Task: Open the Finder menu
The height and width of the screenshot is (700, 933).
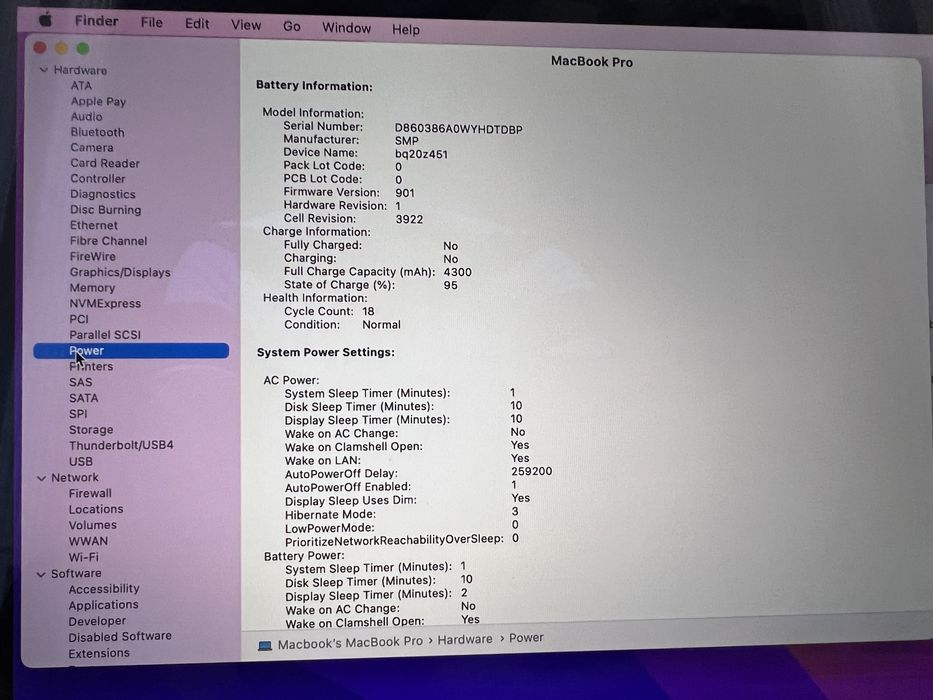Action: [96, 21]
